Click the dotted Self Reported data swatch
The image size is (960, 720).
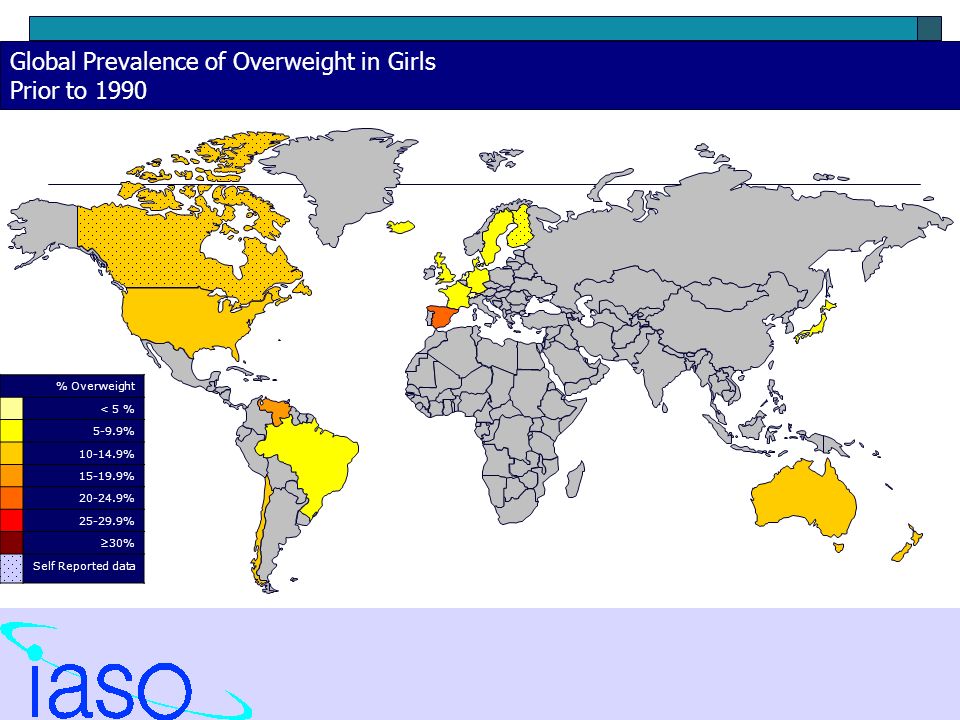[11, 568]
